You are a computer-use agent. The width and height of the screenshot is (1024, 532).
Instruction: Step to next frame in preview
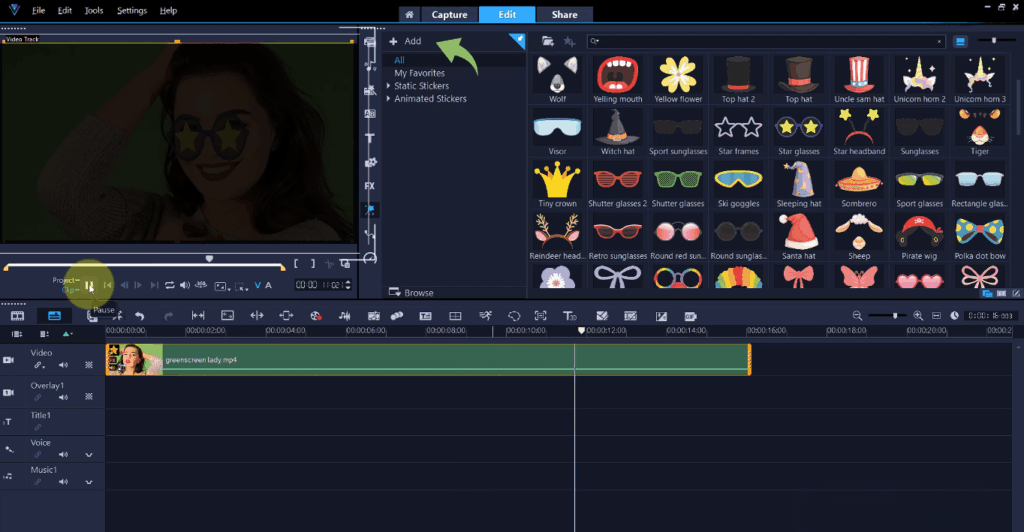pyautogui.click(x=138, y=285)
